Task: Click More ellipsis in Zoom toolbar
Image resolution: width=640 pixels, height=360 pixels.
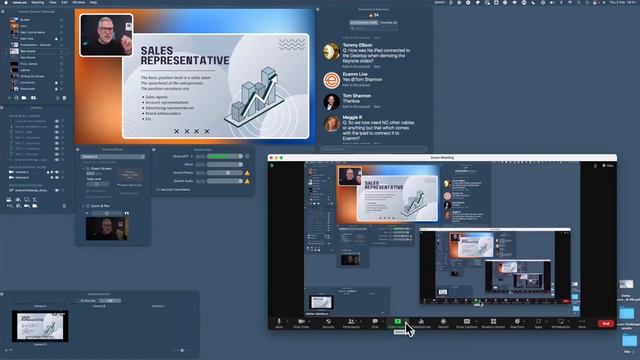Action: (x=582, y=322)
